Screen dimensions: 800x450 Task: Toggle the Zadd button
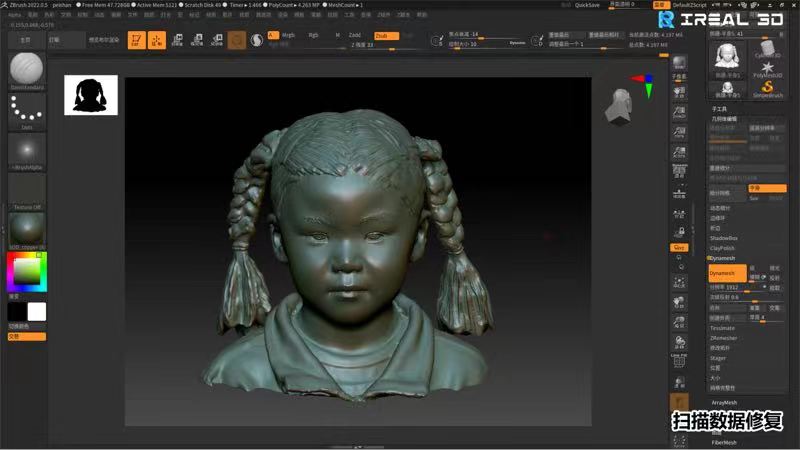pos(355,35)
